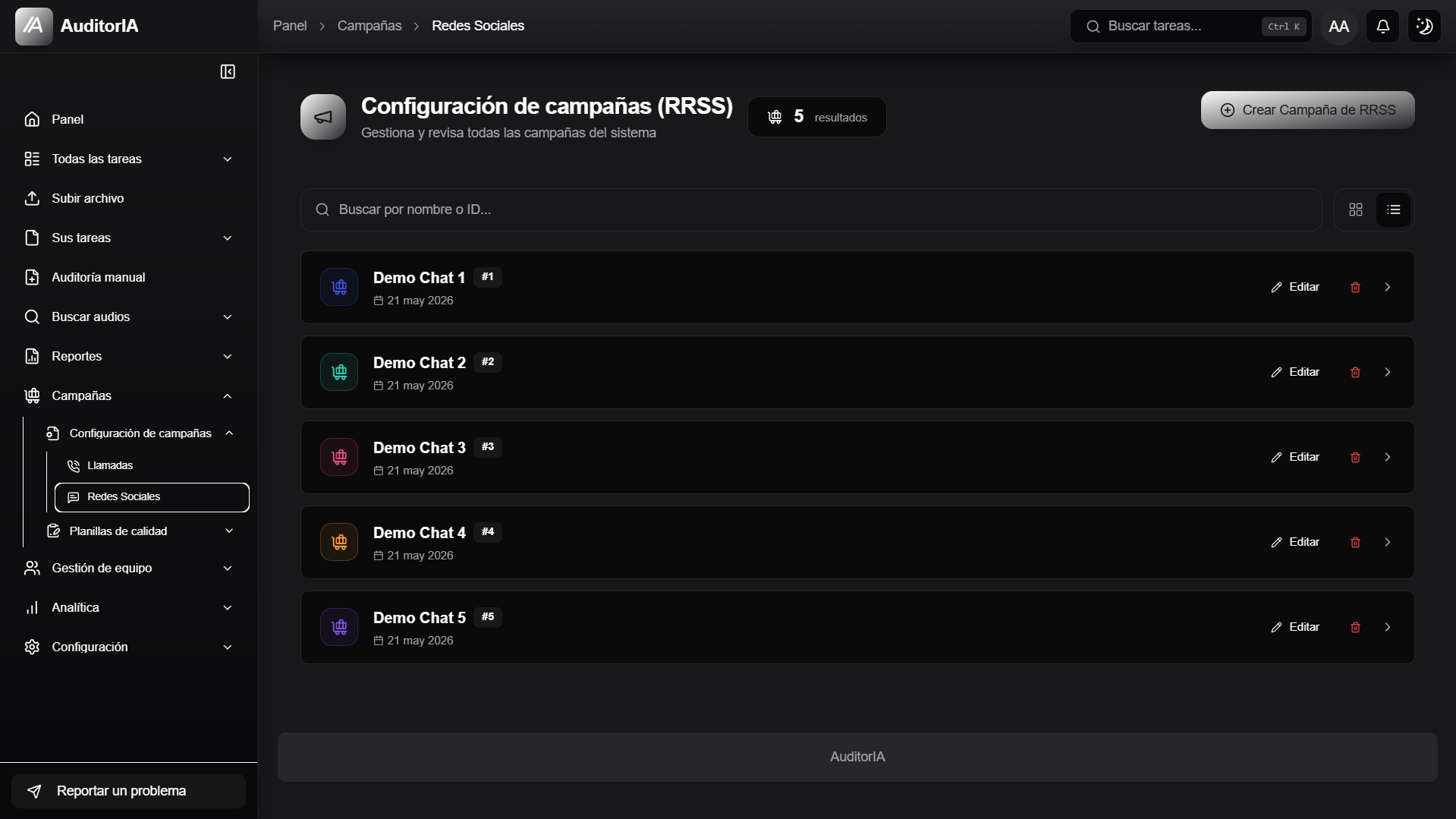Viewport: 1456px width, 819px height.
Task: Delete Demo Chat 1 campaign
Action: (x=1355, y=287)
